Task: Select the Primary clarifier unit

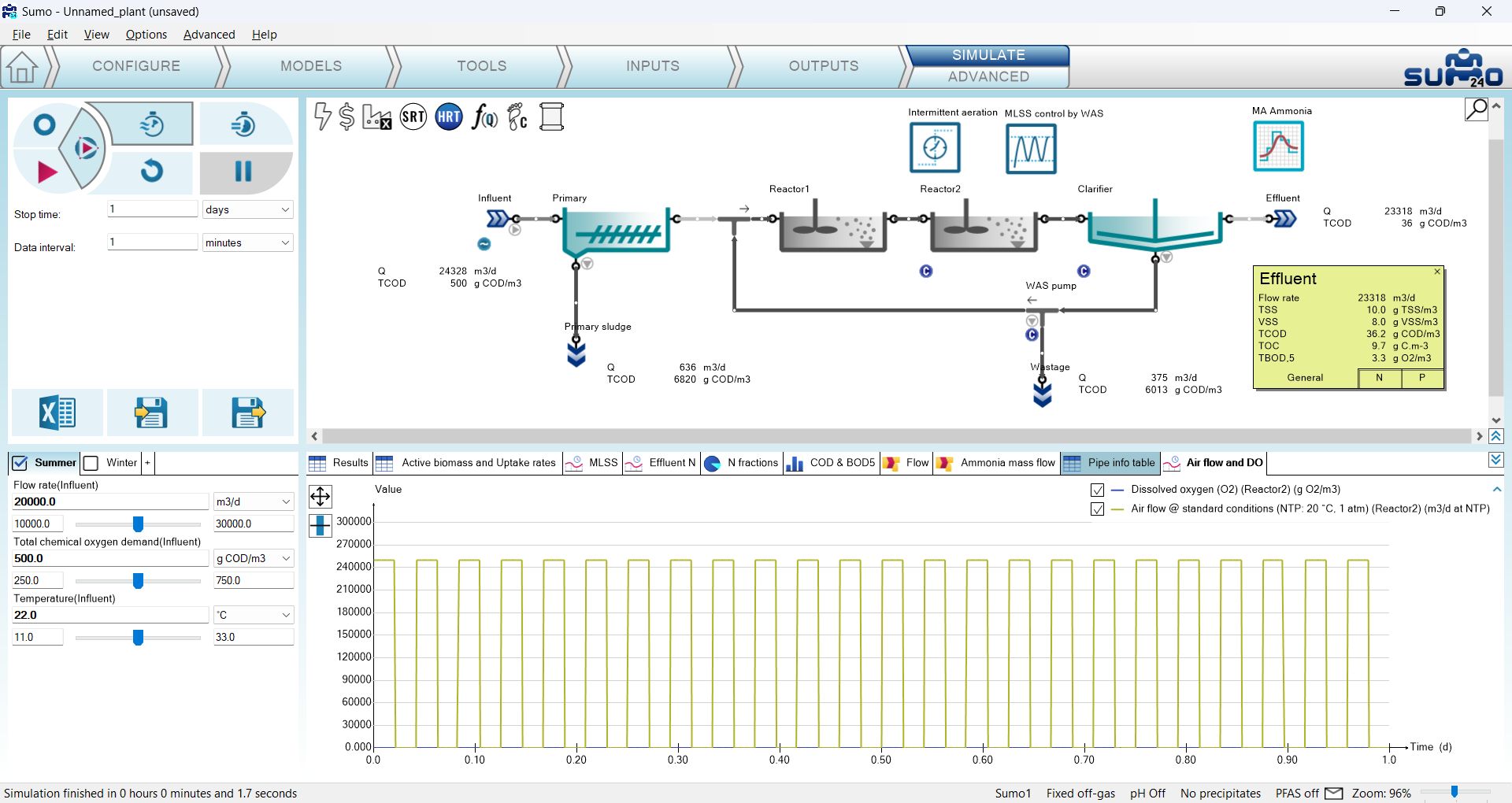Action: tap(617, 233)
